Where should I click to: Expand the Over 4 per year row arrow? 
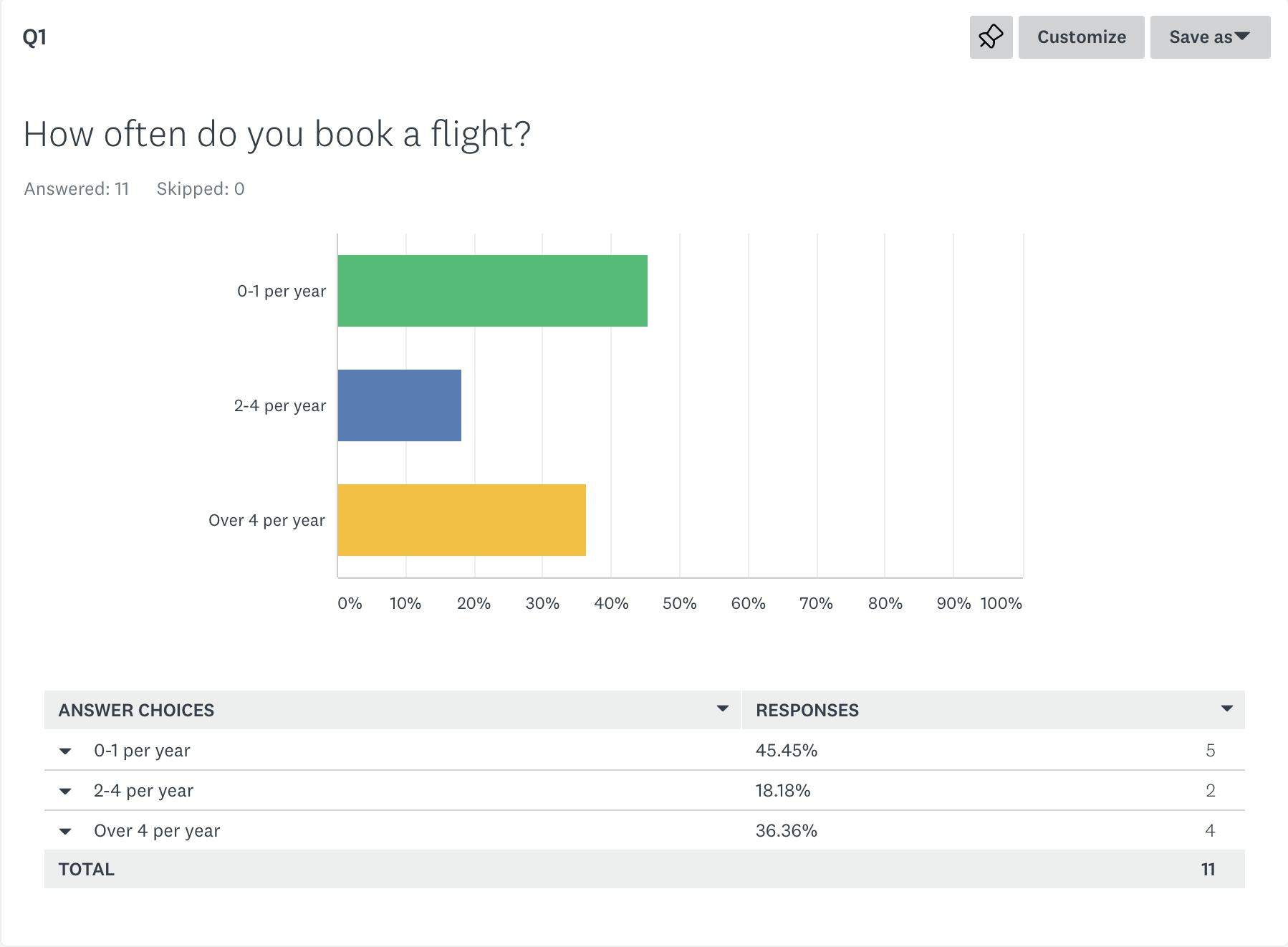coord(65,832)
